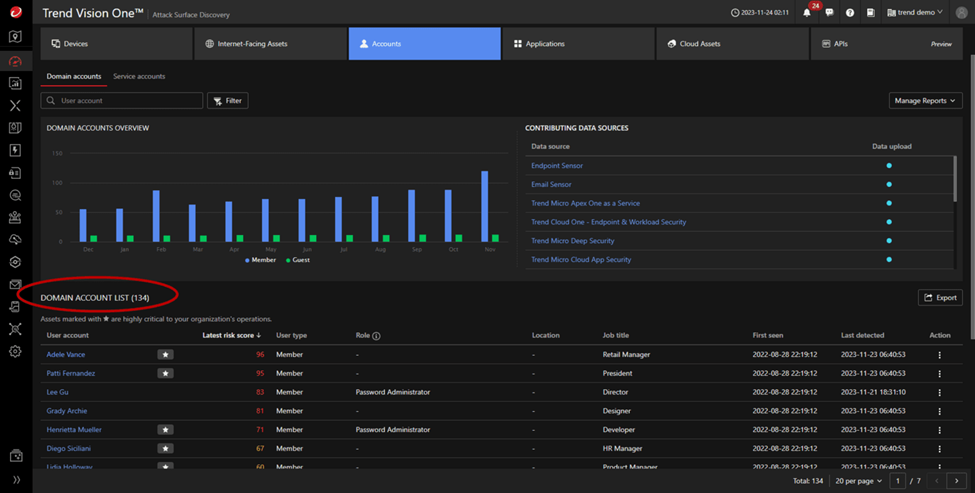The height and width of the screenshot is (493, 975).
Task: Open the map-pin icon in the sidebar
Action: [16, 37]
